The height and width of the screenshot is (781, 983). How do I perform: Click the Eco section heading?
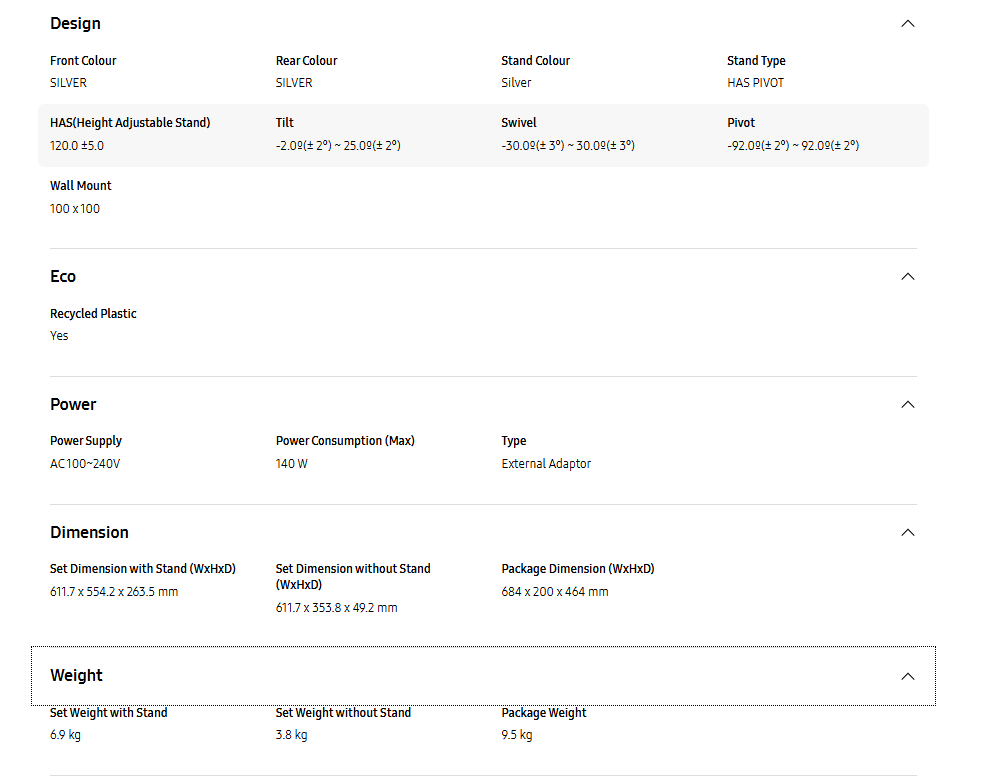63,277
